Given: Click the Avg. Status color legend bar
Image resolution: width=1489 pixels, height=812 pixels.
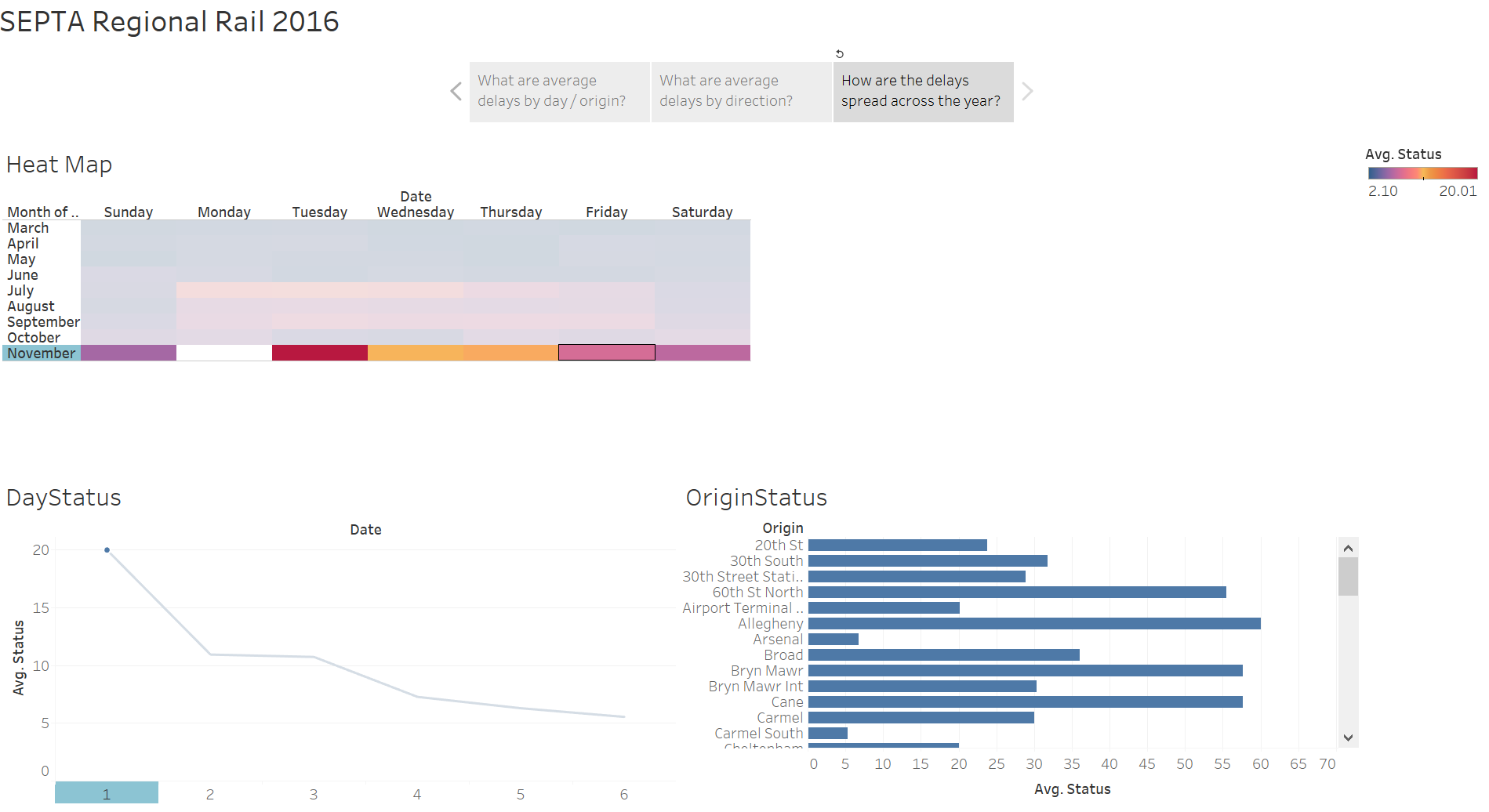Looking at the screenshot, I should tap(1422, 173).
